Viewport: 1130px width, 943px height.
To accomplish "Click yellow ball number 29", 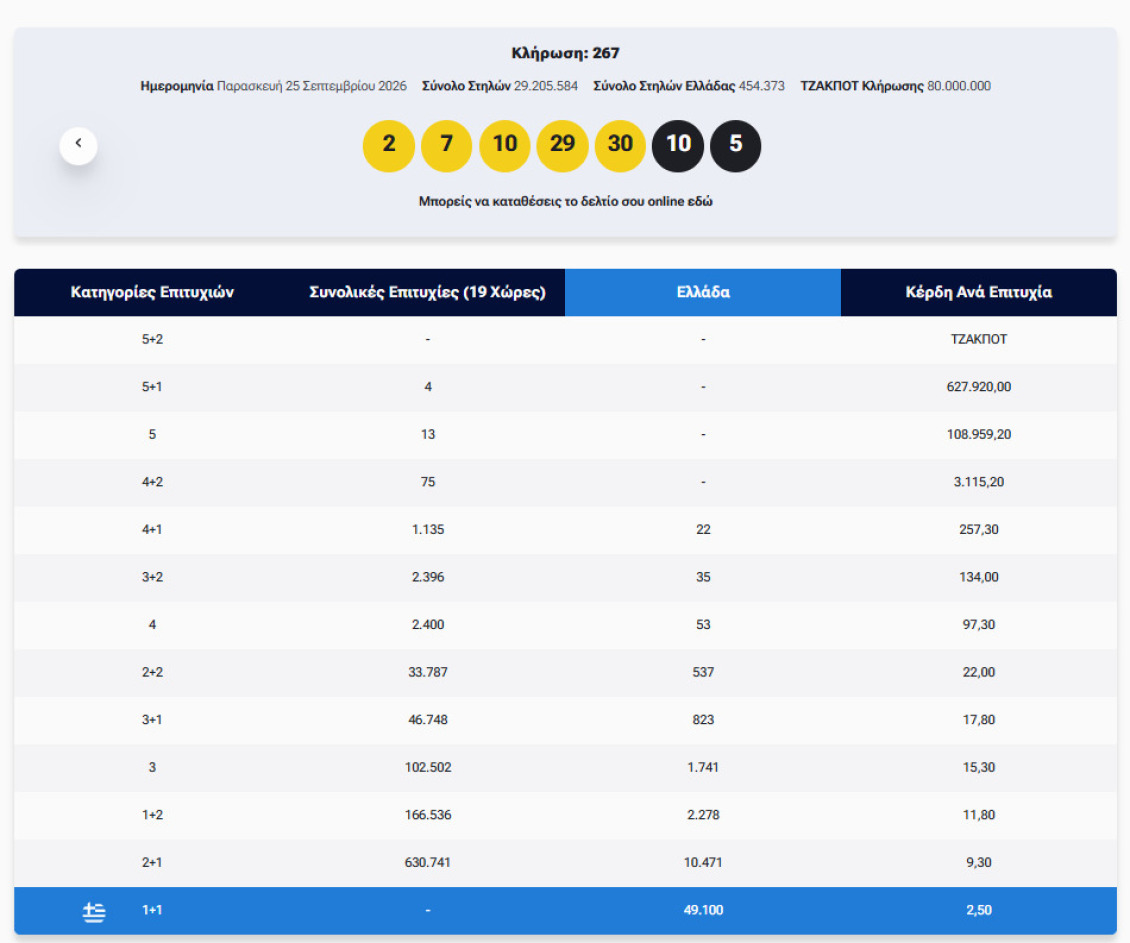I will tap(562, 146).
